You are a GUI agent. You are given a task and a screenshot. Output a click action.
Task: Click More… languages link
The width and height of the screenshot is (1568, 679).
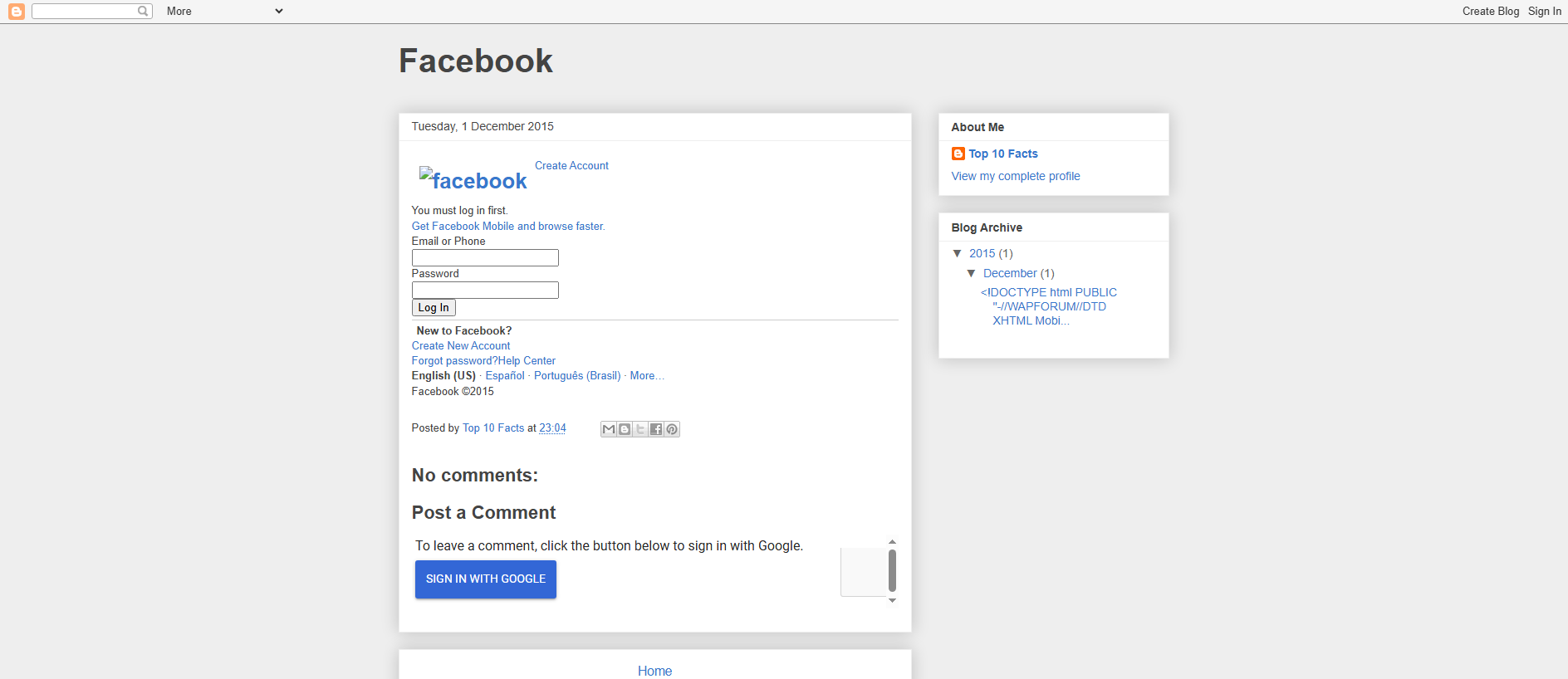tap(647, 376)
